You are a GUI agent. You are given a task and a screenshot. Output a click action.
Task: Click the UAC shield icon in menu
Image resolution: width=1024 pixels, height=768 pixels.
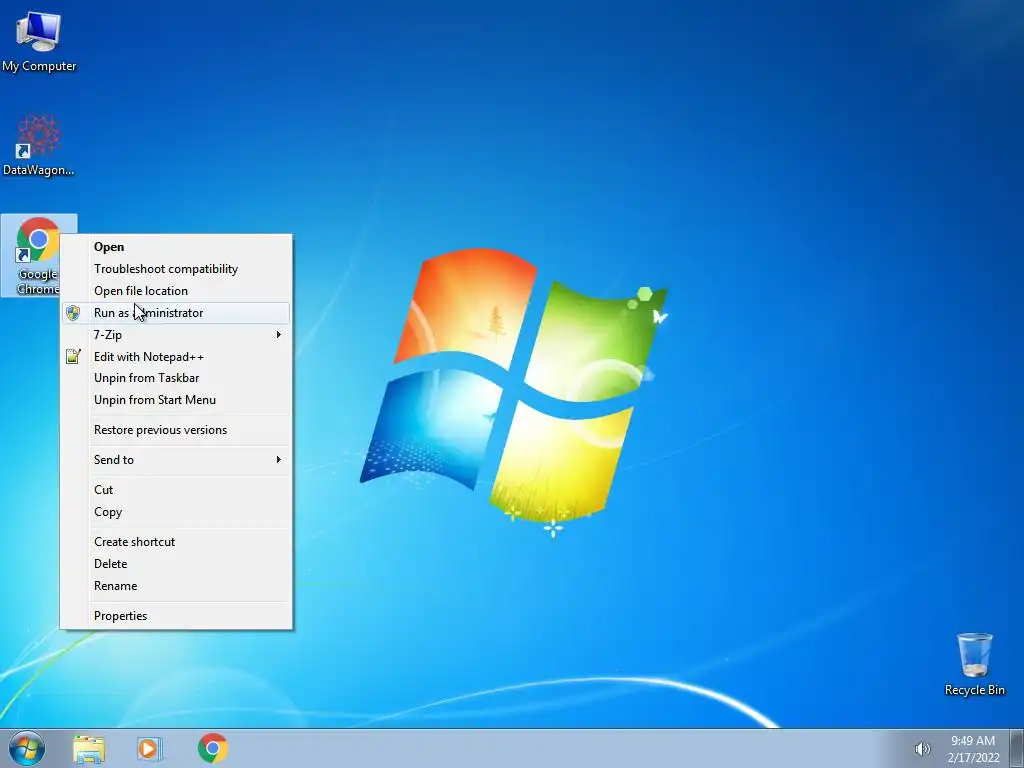[x=73, y=313]
